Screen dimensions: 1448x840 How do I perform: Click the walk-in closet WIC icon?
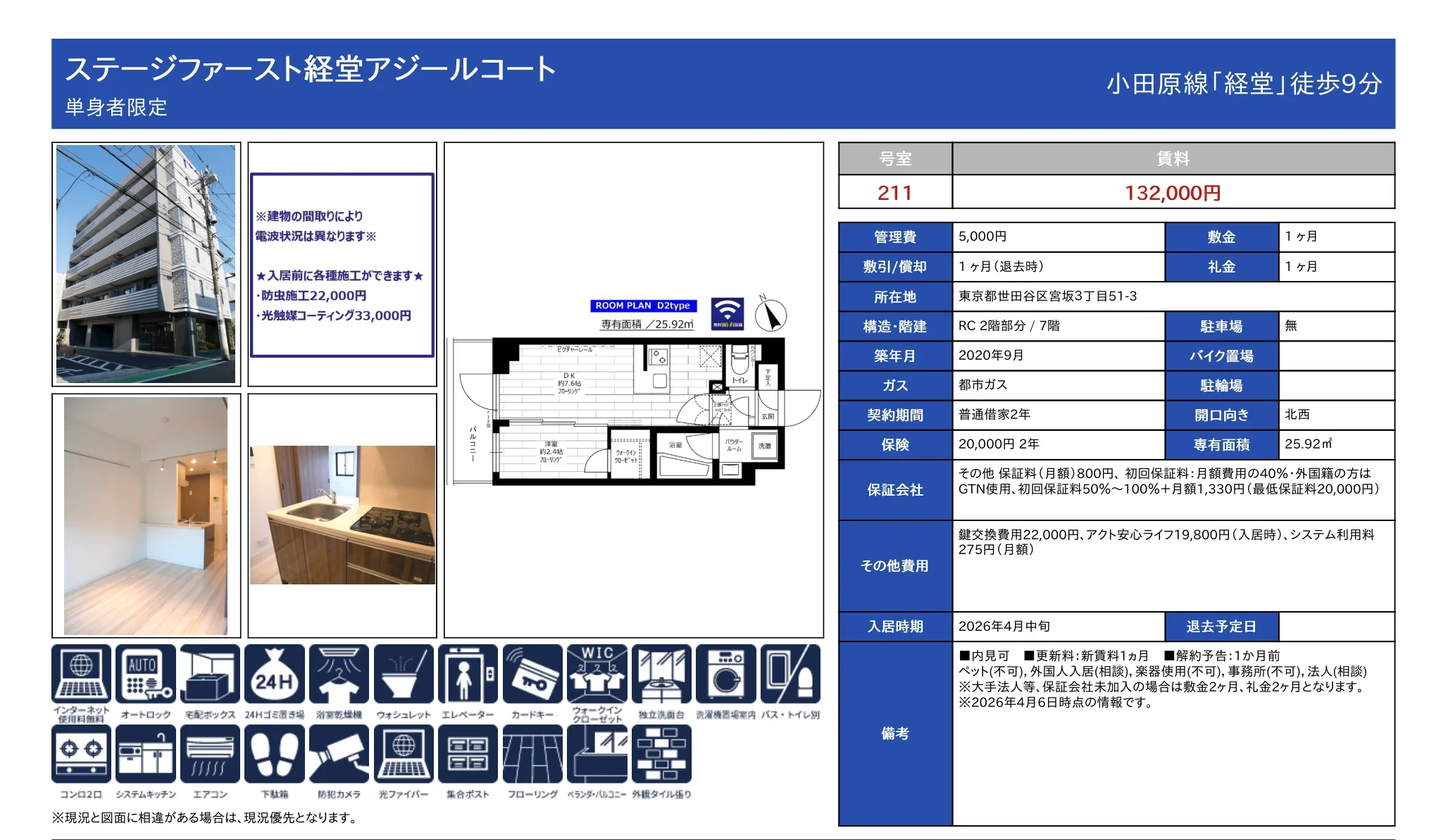click(x=597, y=674)
